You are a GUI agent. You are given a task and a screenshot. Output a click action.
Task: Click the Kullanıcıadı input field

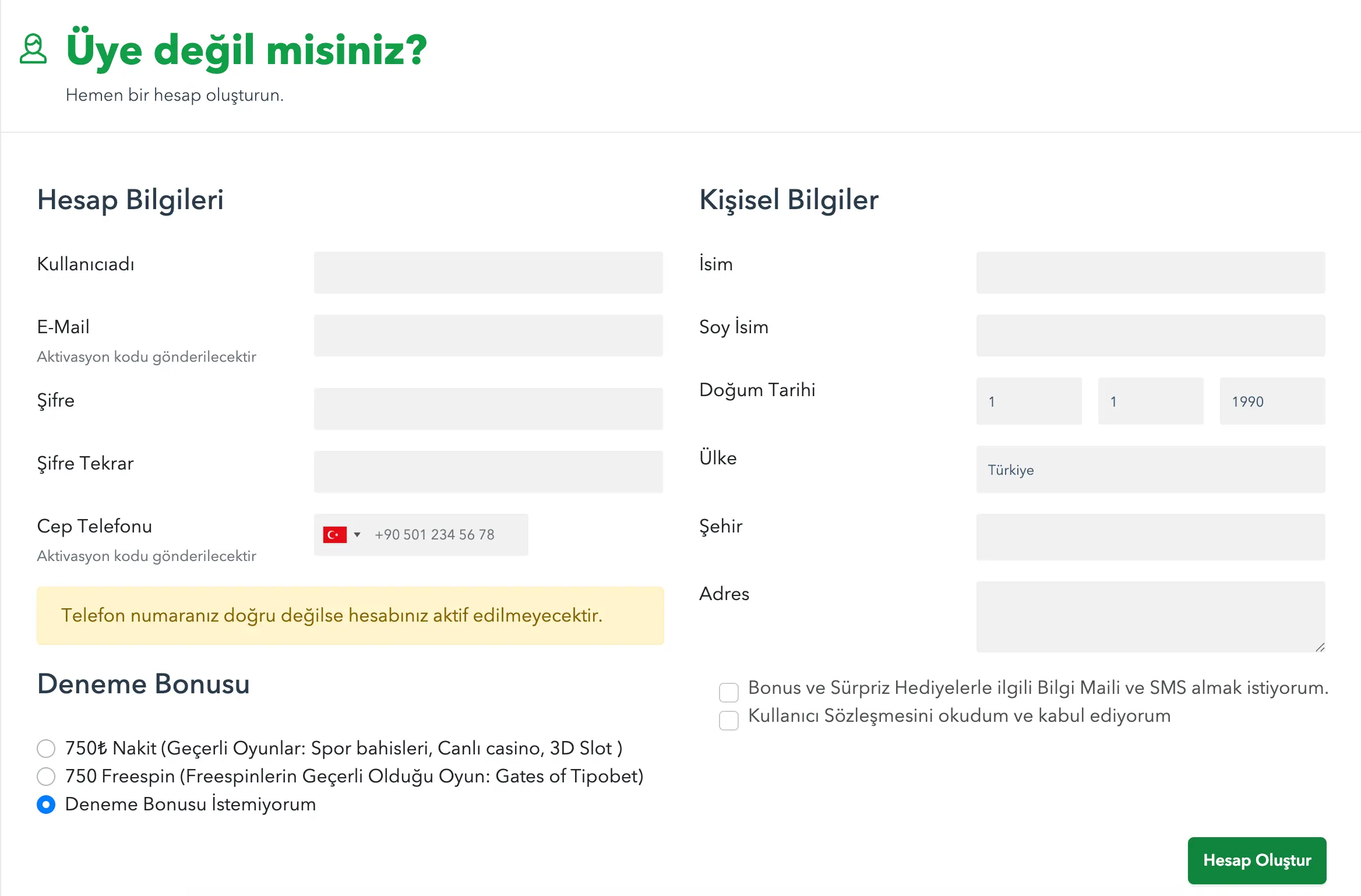coord(488,273)
